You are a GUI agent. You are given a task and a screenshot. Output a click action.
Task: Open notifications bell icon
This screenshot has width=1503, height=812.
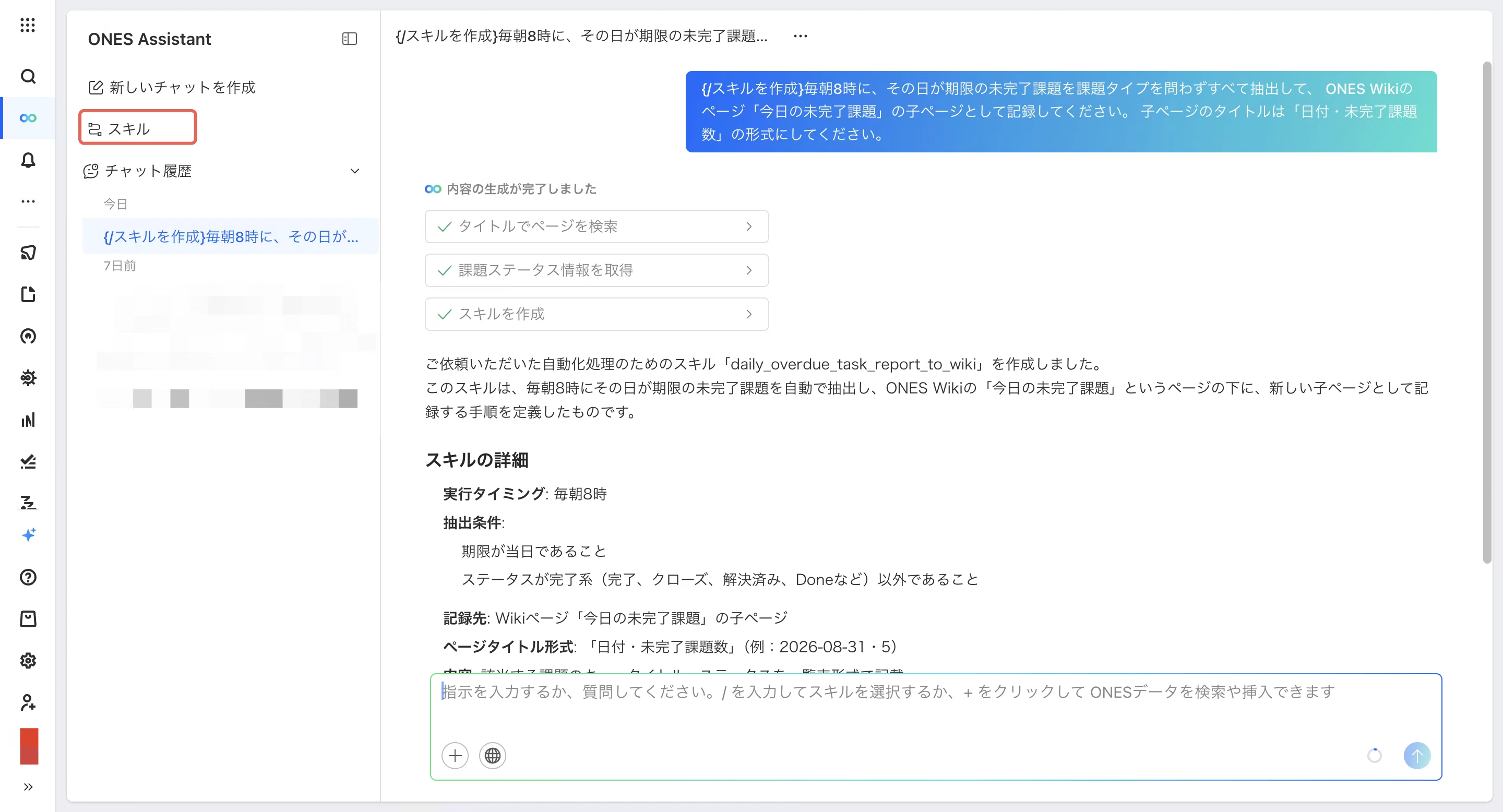[28, 160]
